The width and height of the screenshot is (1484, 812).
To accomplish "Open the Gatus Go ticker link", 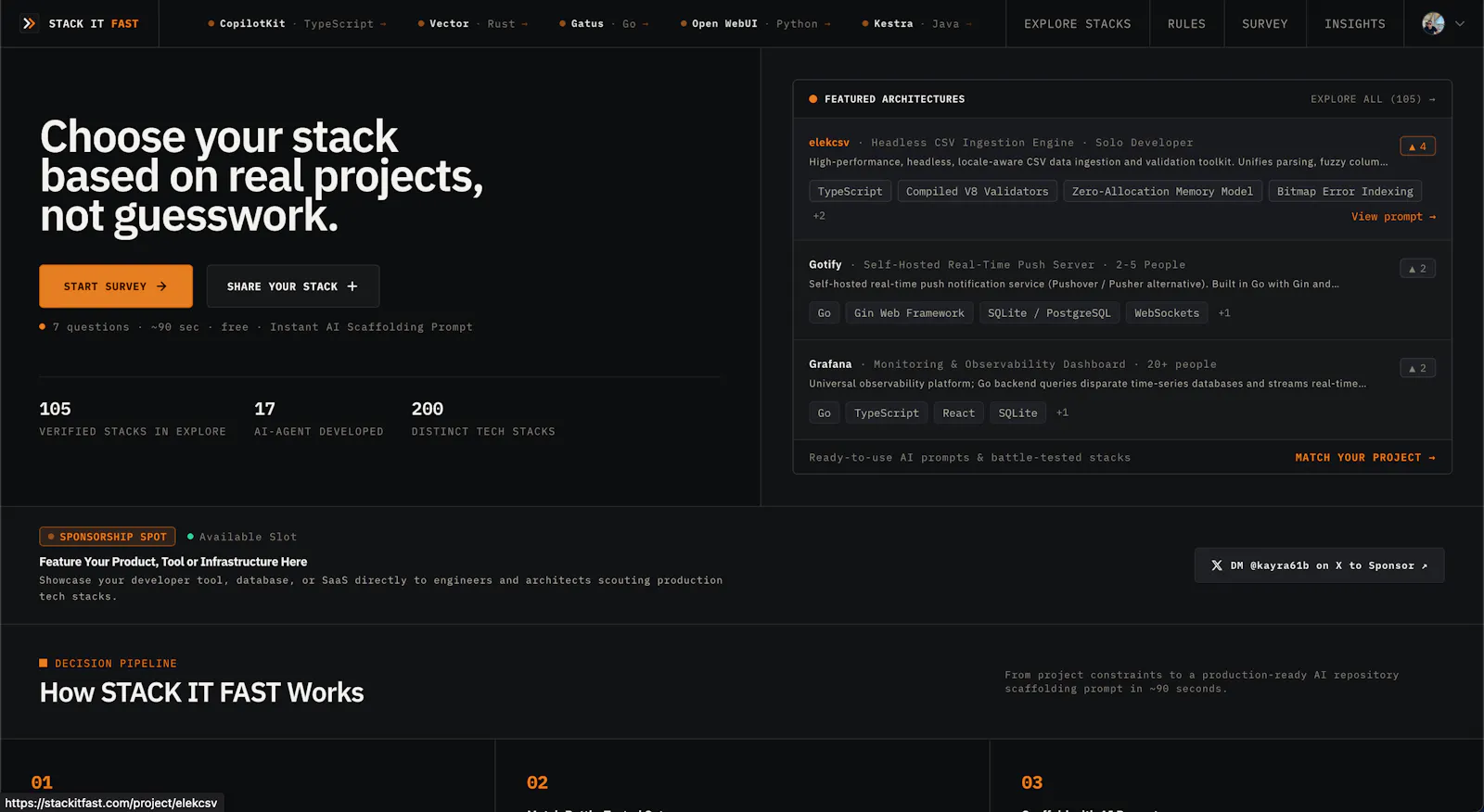I will coord(604,24).
